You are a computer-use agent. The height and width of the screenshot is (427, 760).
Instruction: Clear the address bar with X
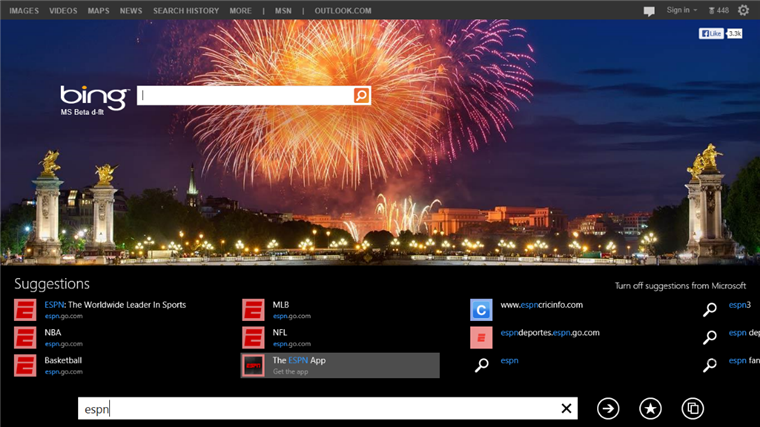coord(566,409)
